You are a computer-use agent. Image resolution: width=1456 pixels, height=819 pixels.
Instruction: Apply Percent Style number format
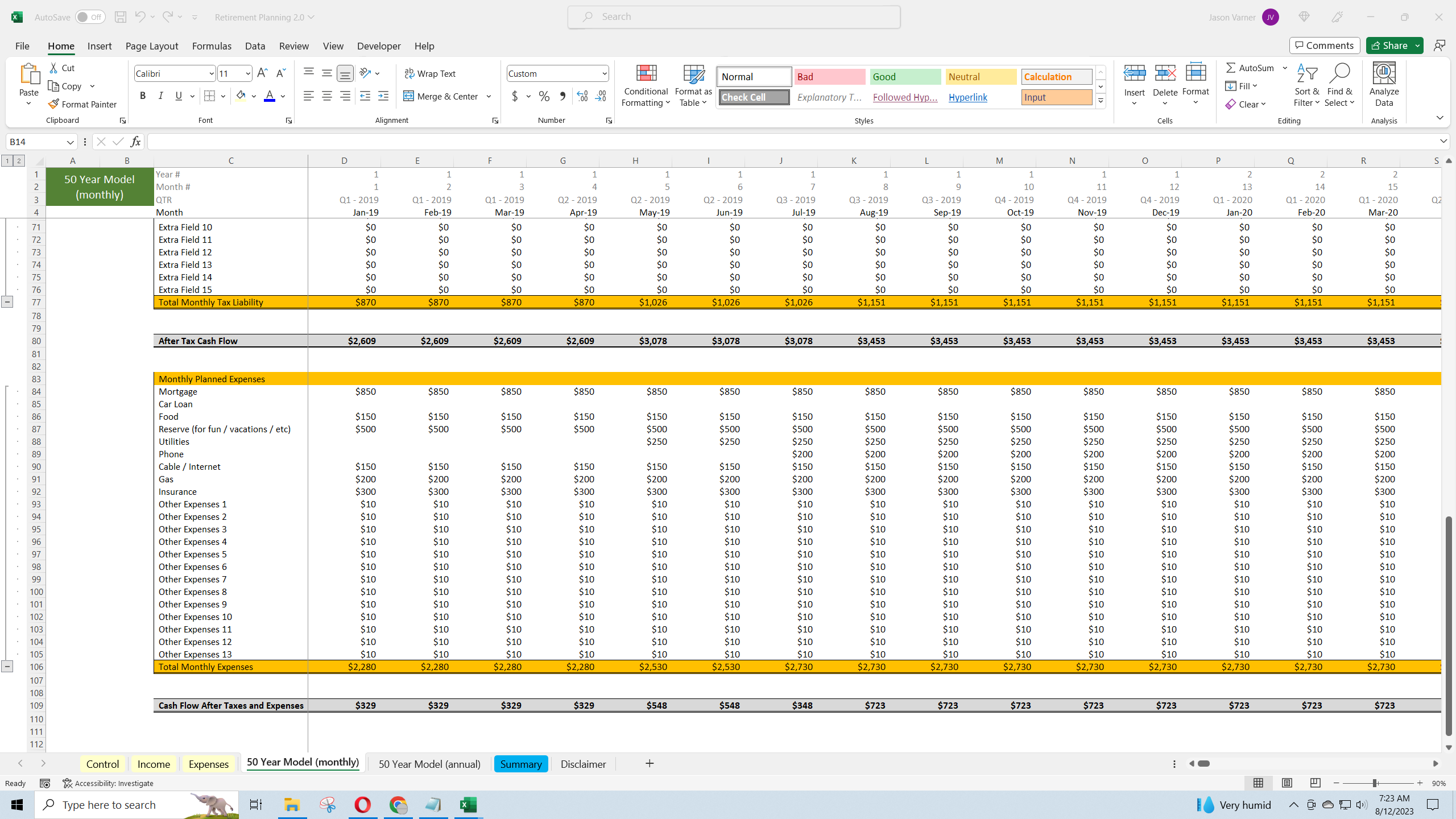tap(544, 96)
